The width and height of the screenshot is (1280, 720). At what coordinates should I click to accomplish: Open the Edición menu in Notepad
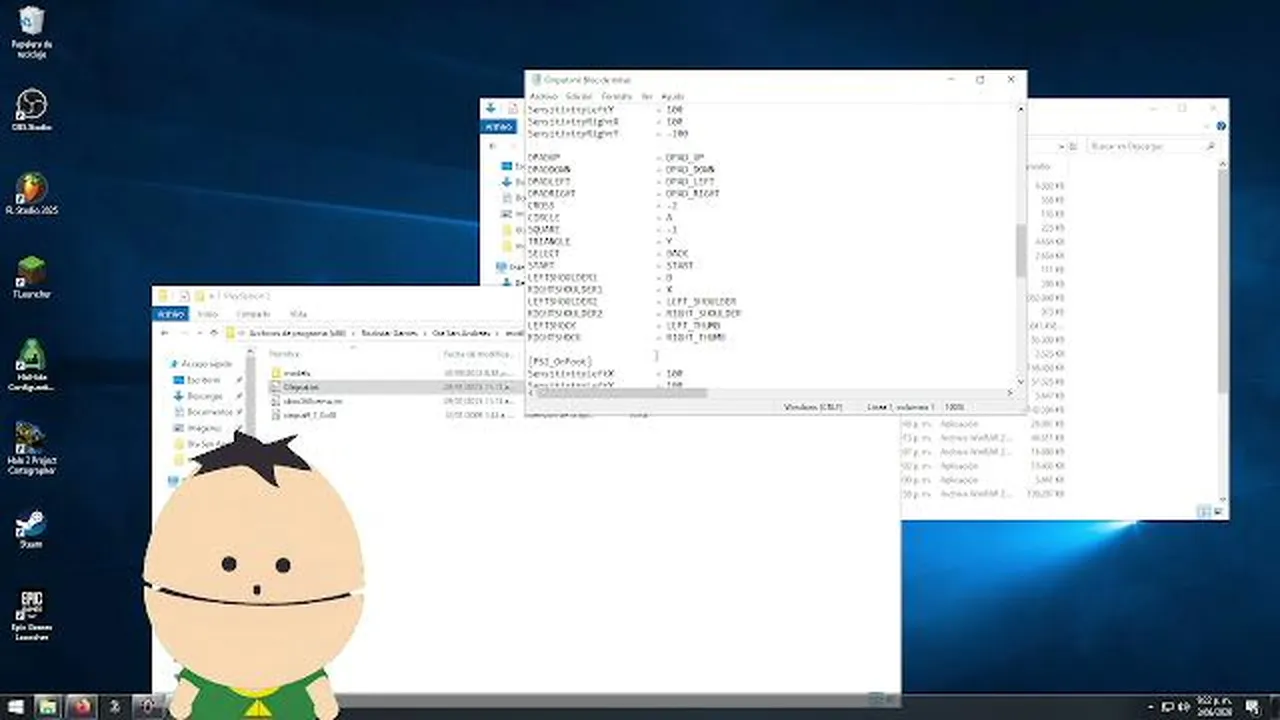click(x=579, y=96)
